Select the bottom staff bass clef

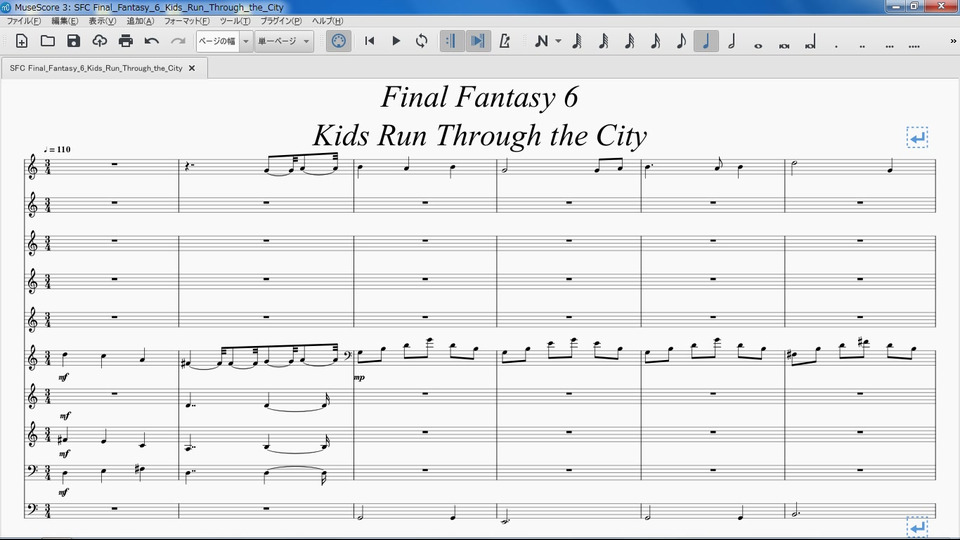(x=31, y=508)
